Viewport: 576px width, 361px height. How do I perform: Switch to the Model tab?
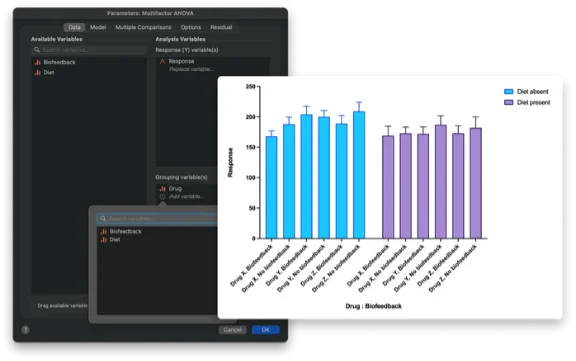(x=98, y=27)
